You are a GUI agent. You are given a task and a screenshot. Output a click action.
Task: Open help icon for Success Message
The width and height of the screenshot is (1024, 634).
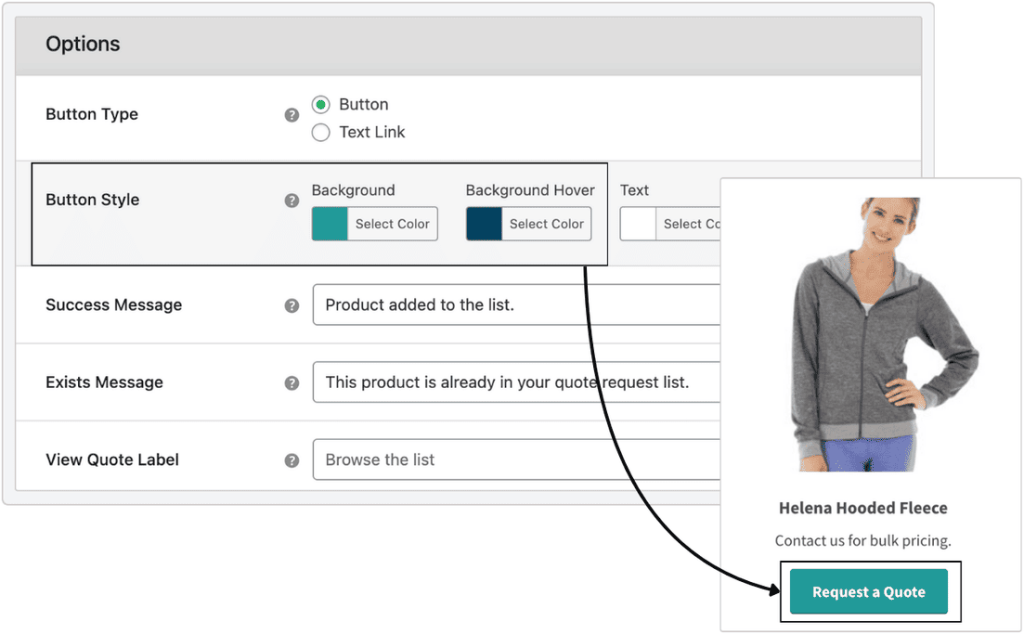[x=292, y=306]
